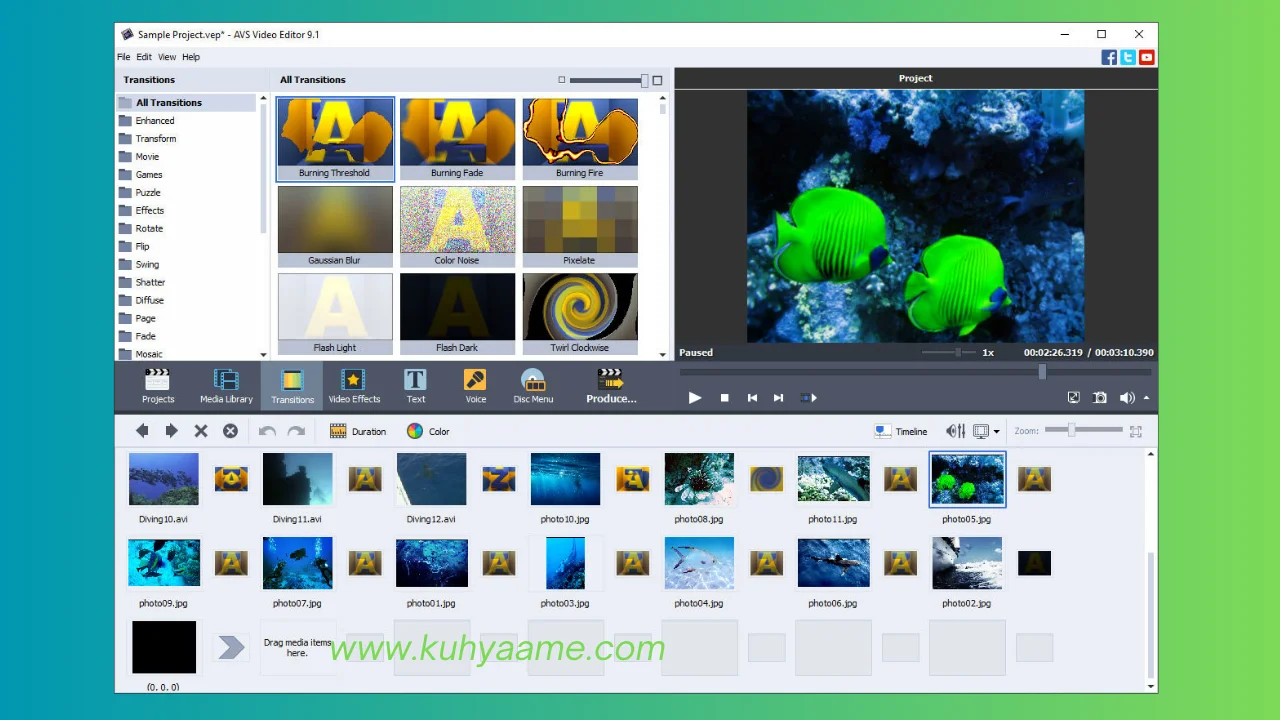Move storyboard item left arrow
Viewport: 1280px width, 720px height.
tap(142, 431)
